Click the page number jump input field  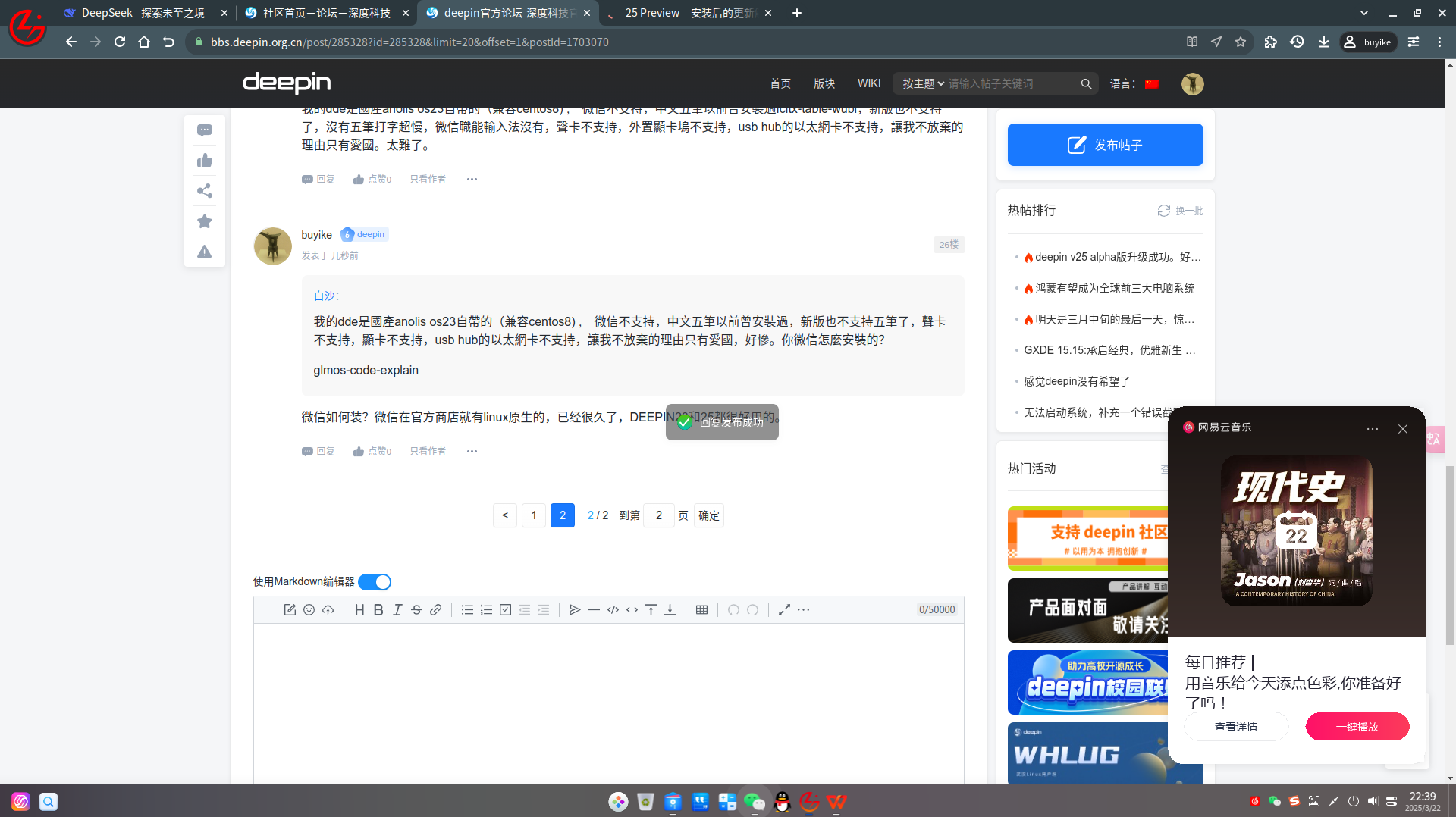coord(659,515)
